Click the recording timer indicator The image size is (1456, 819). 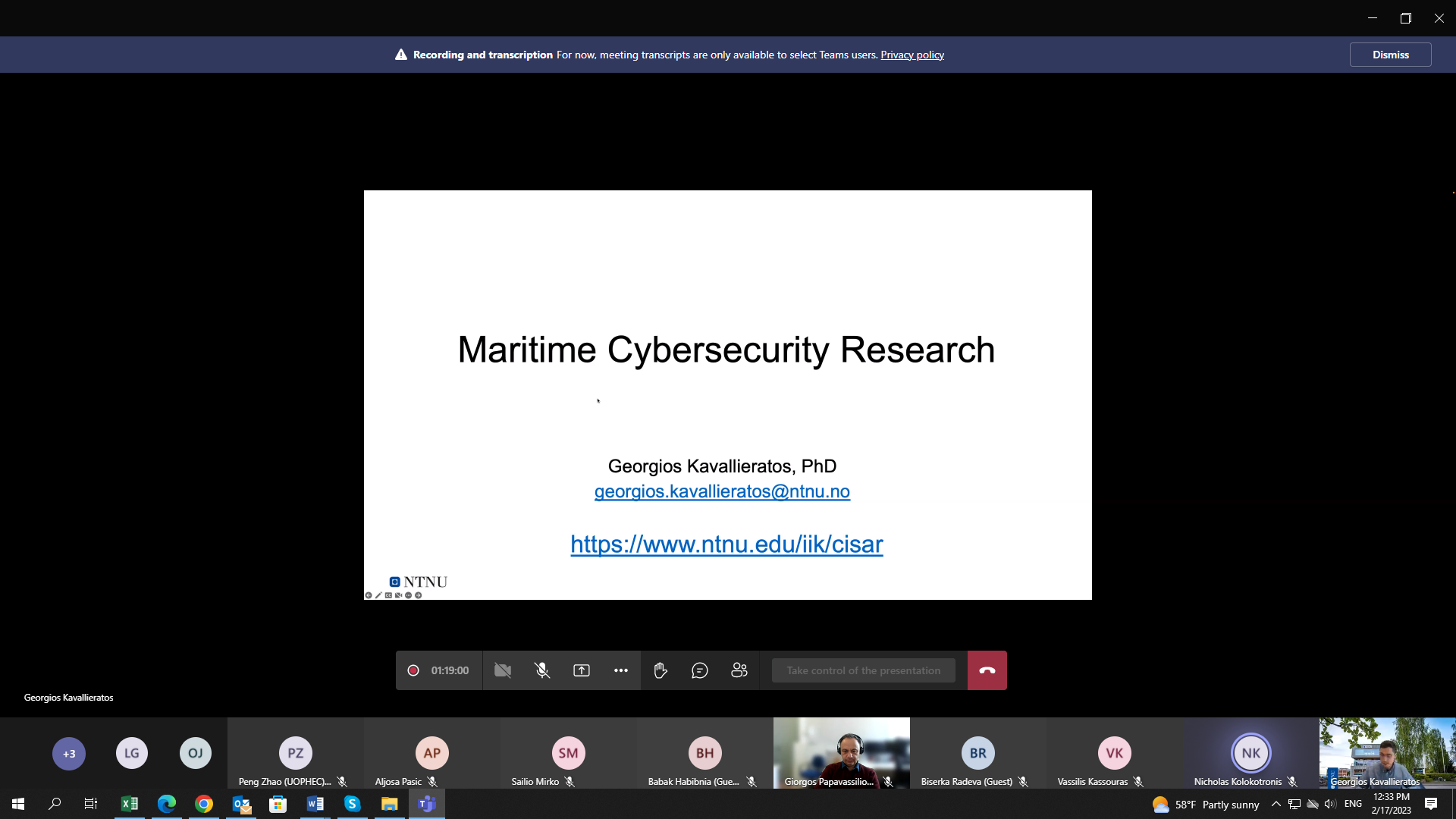tap(440, 670)
